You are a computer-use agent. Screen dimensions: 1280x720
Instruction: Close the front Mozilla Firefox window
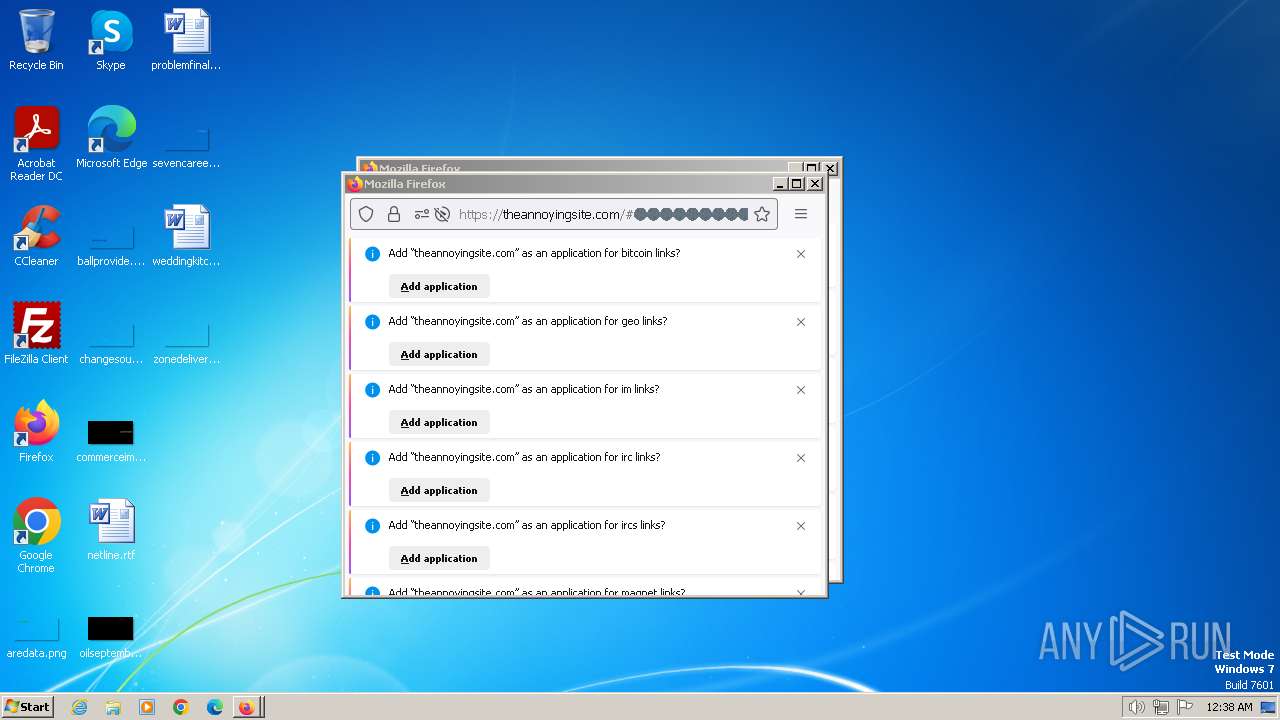tap(815, 184)
